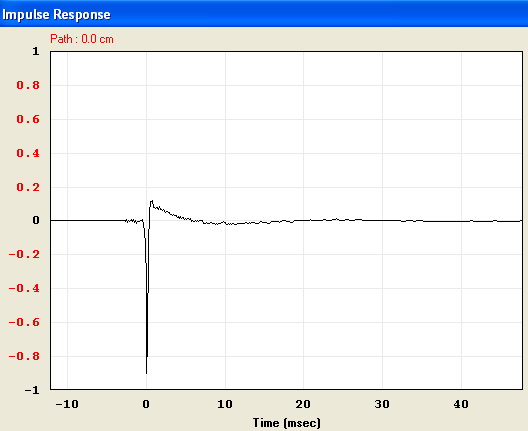Click the −0.8 amplitude axis label
Screen dimensions: 528x431
pos(24,356)
